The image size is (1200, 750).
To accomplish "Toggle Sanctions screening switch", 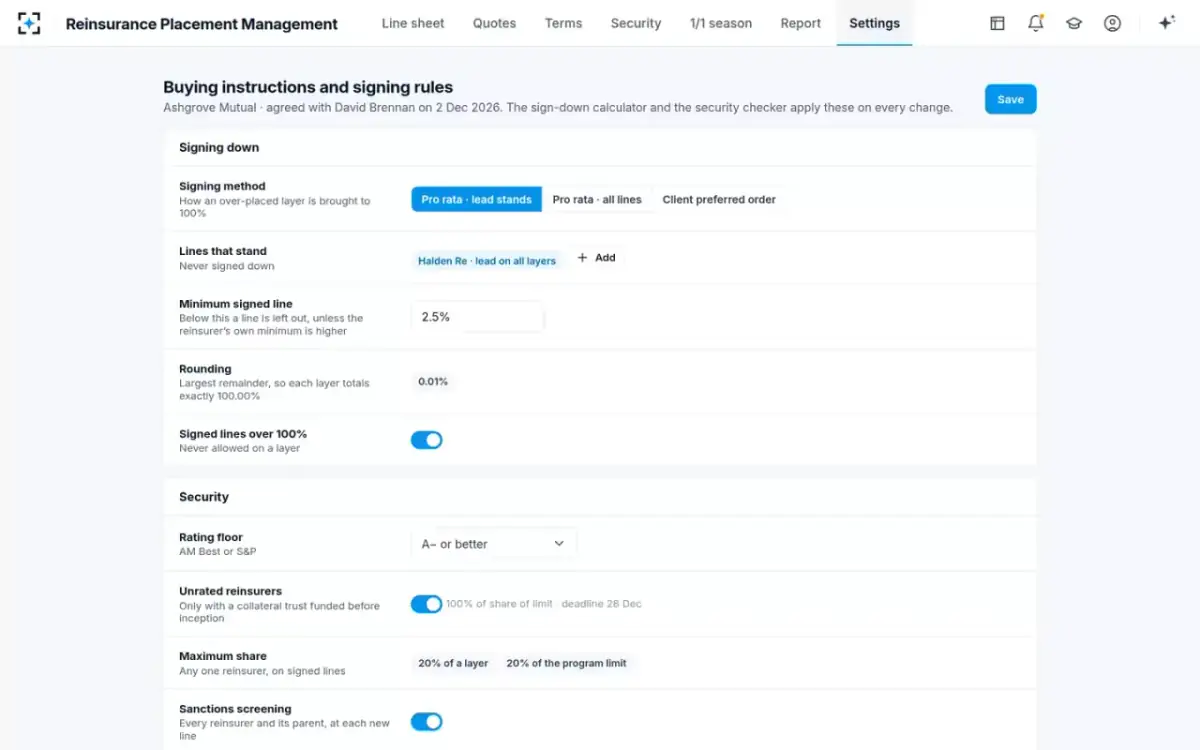I will [x=426, y=722].
